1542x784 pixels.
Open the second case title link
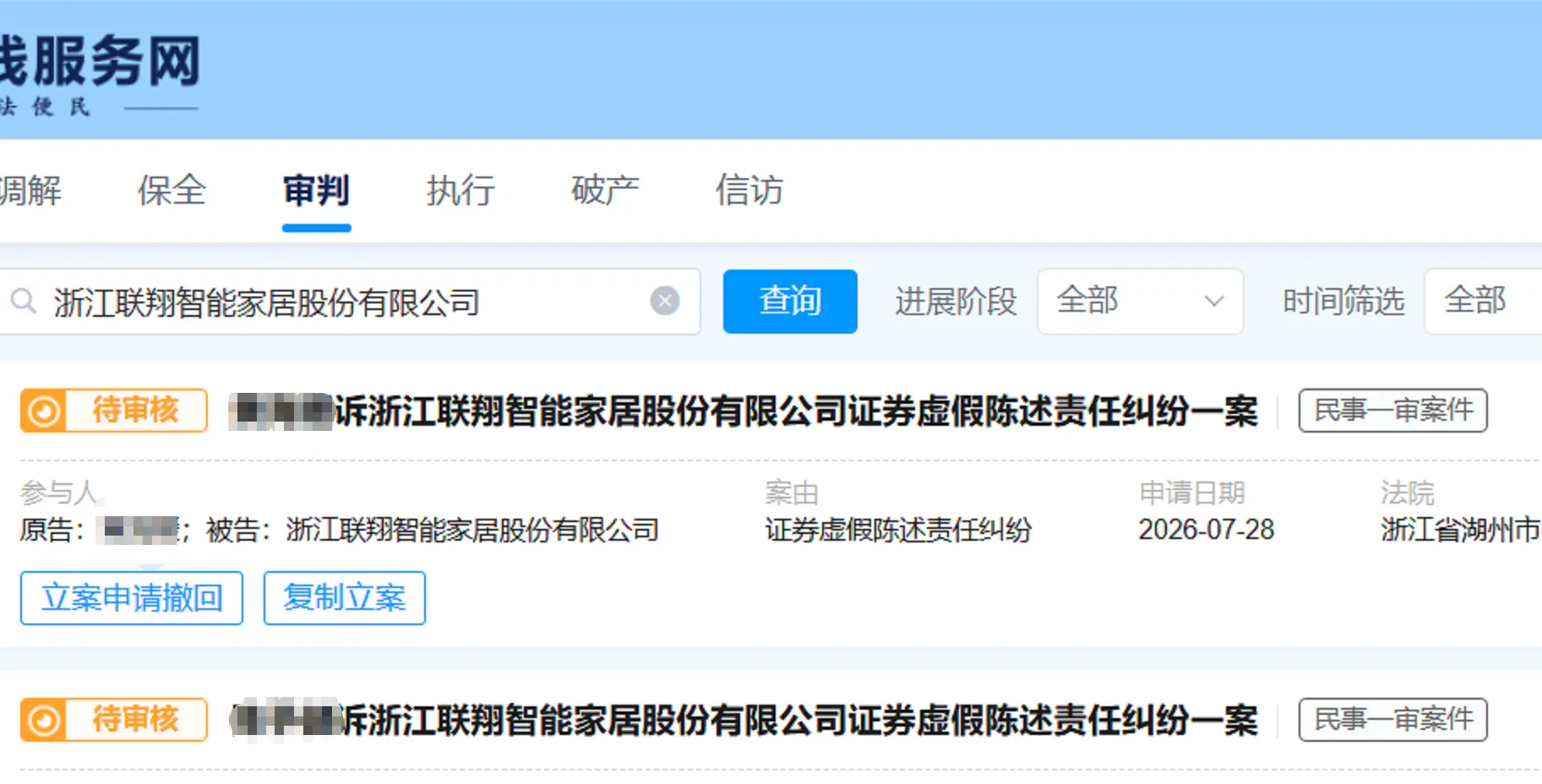pyautogui.click(x=744, y=721)
